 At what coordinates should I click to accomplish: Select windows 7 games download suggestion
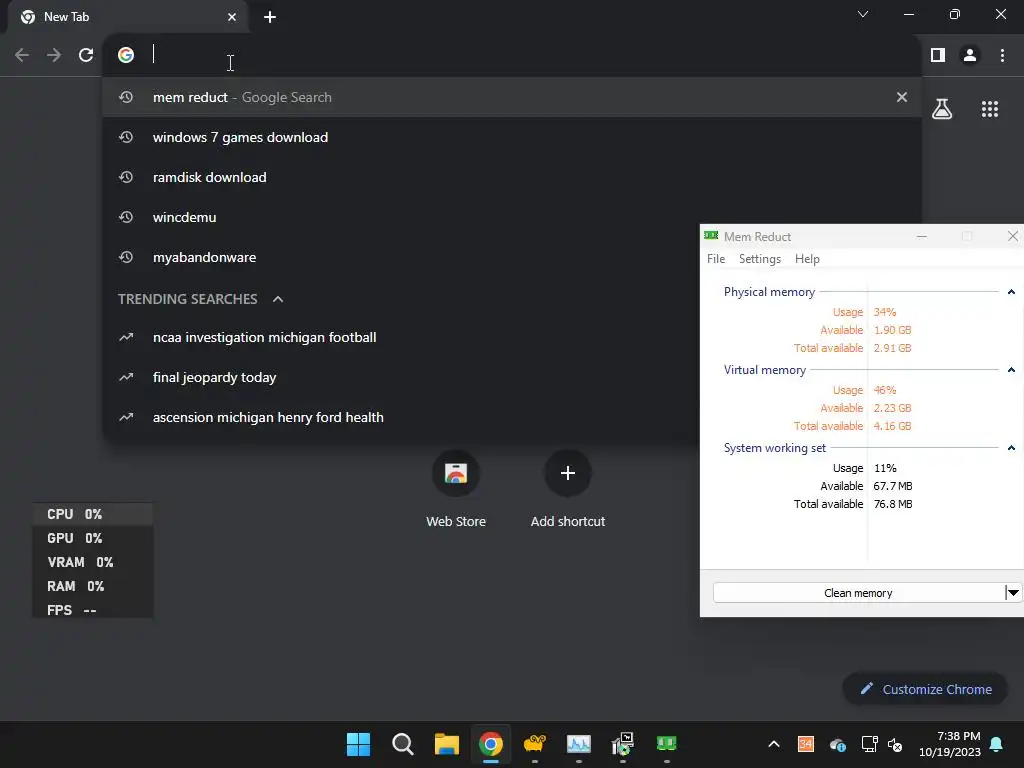coord(511,137)
